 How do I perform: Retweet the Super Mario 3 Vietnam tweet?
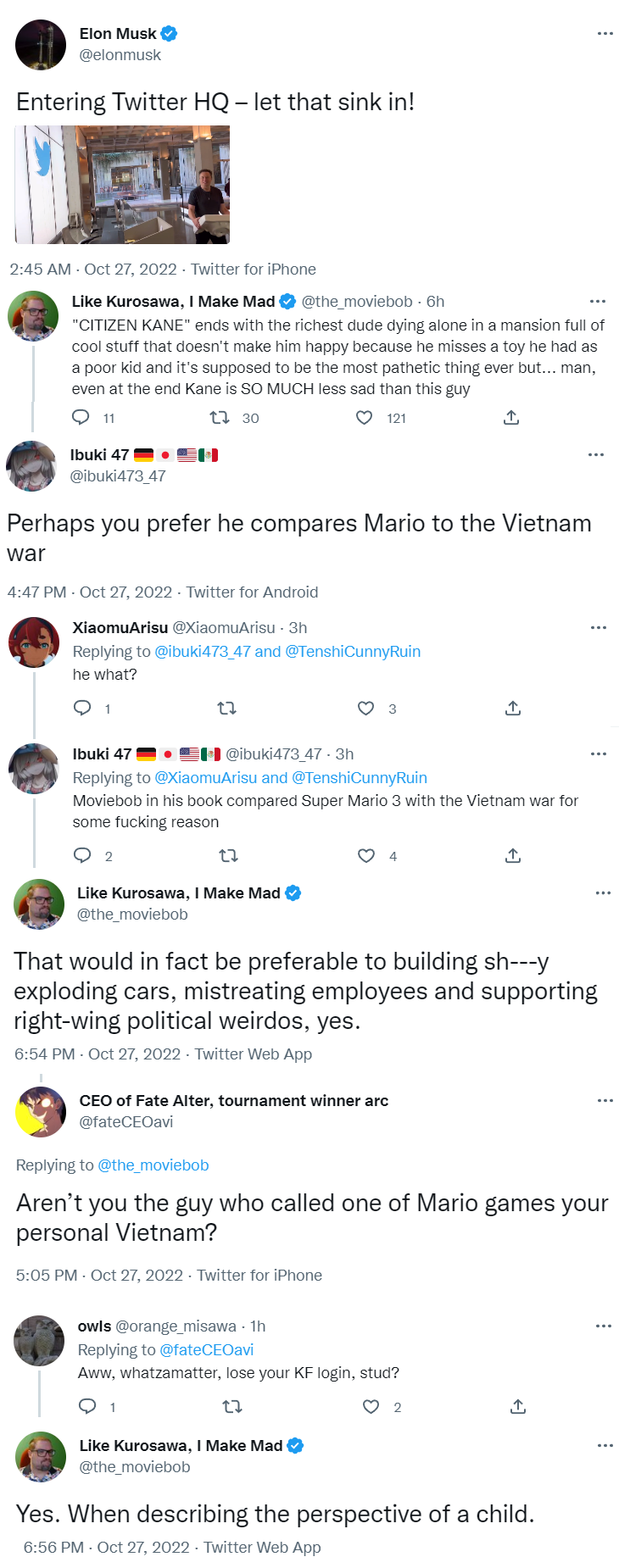coord(228,855)
